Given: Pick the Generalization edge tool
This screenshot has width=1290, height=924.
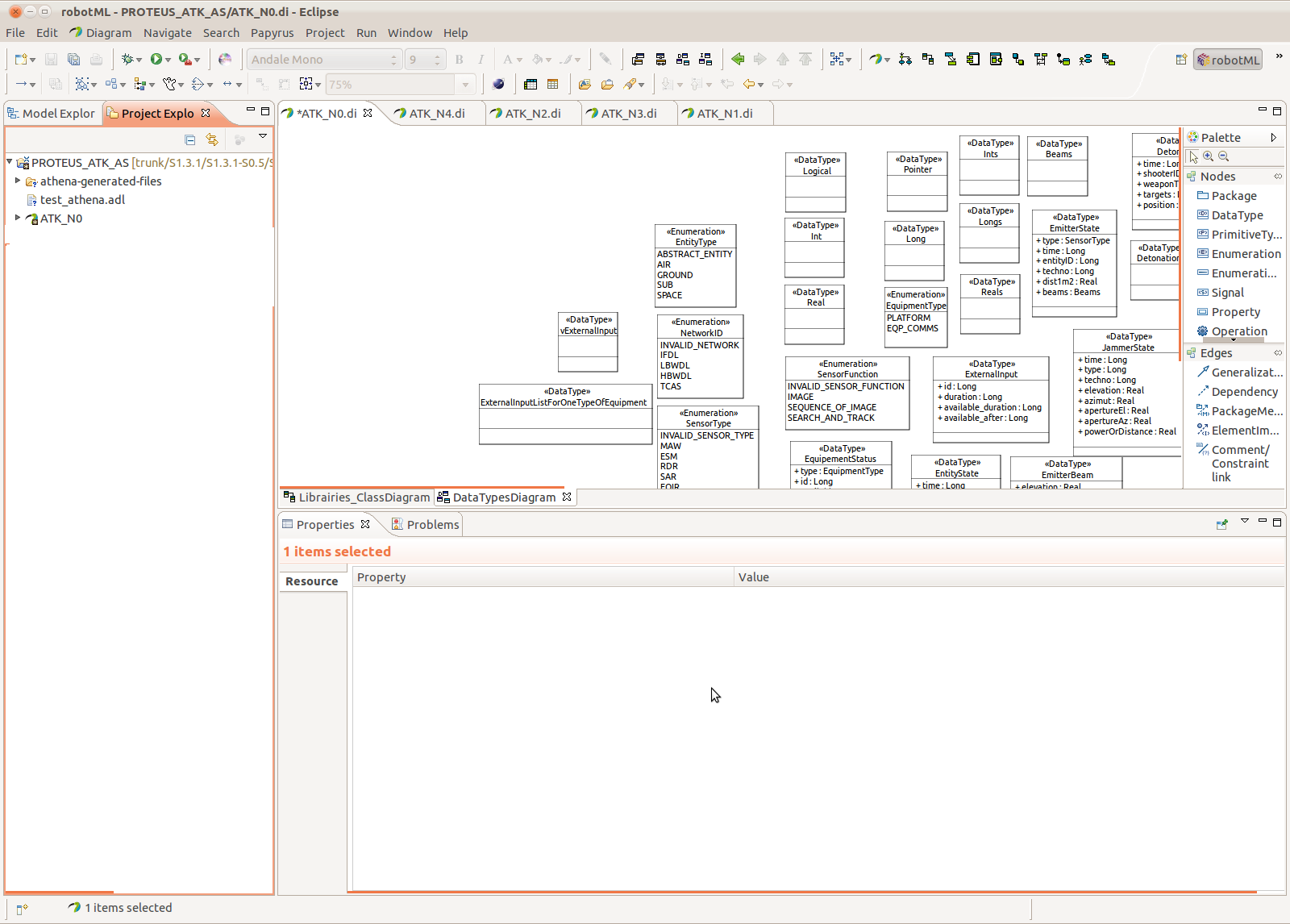Looking at the screenshot, I should 1239,373.
